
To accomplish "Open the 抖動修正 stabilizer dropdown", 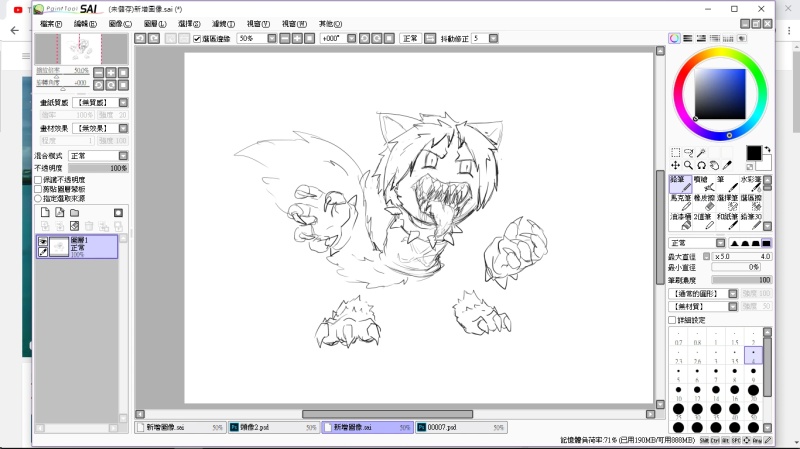I will click(493, 38).
